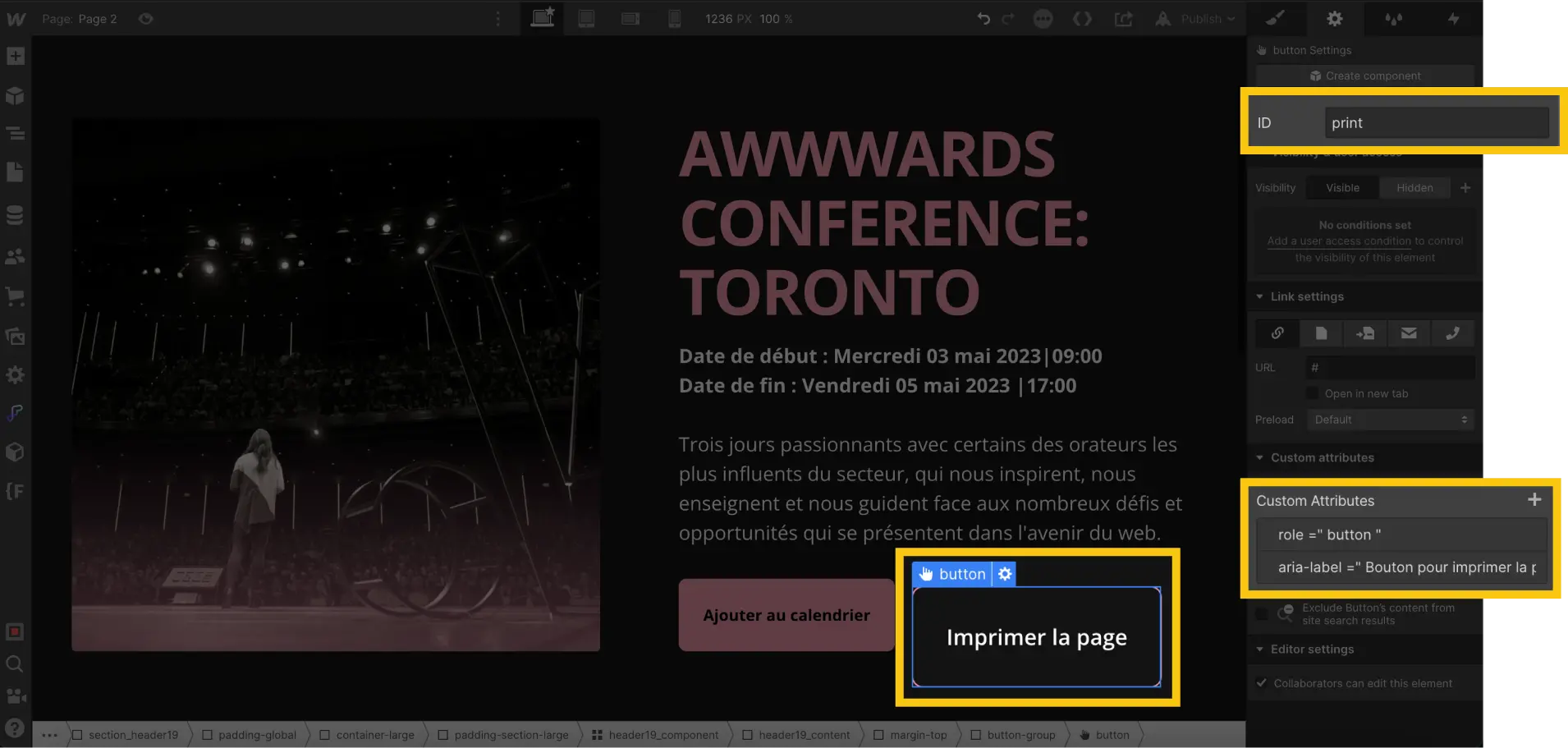
Task: Switch to the Settings gear tab
Action: [1335, 18]
